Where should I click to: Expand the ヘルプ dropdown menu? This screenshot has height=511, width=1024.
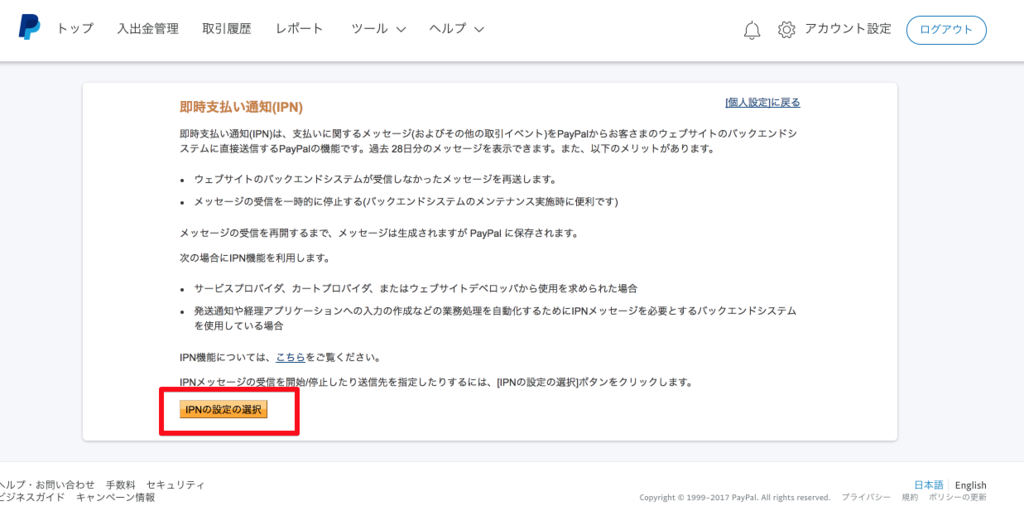pos(456,29)
